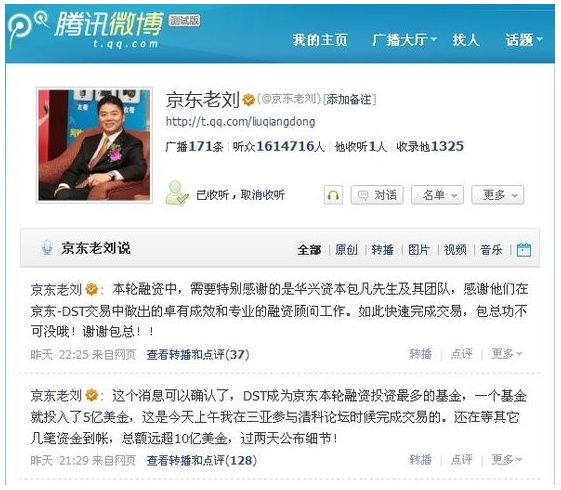Click 取消收听 to unfollow
This screenshot has width=561, height=490.
click(x=263, y=195)
